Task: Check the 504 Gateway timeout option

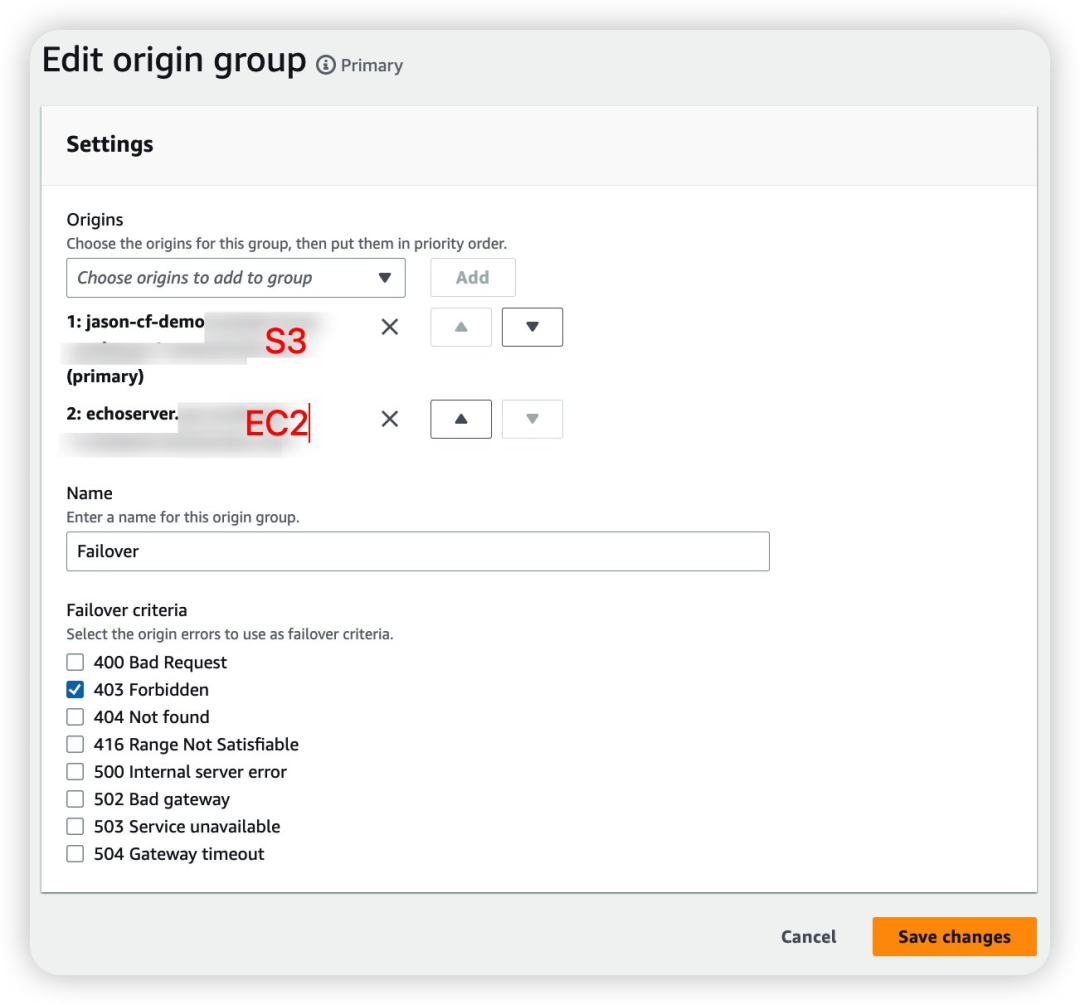Action: coord(75,854)
